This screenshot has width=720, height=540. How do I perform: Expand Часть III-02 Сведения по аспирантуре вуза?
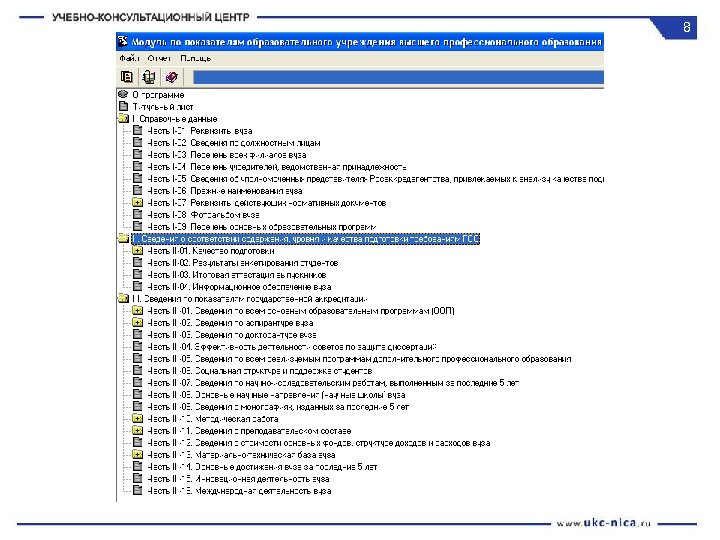pos(137,322)
